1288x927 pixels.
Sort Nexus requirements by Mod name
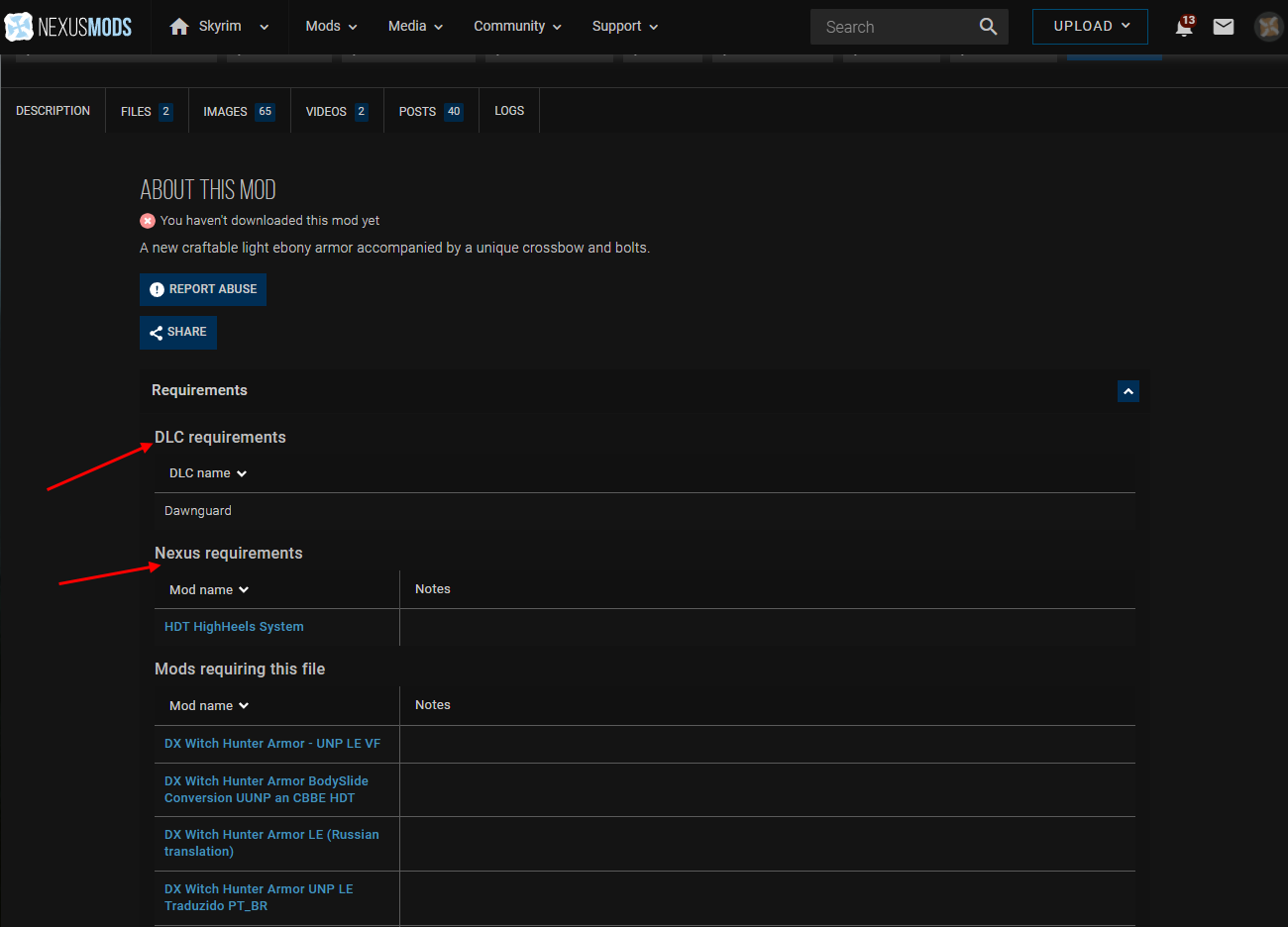click(x=209, y=589)
